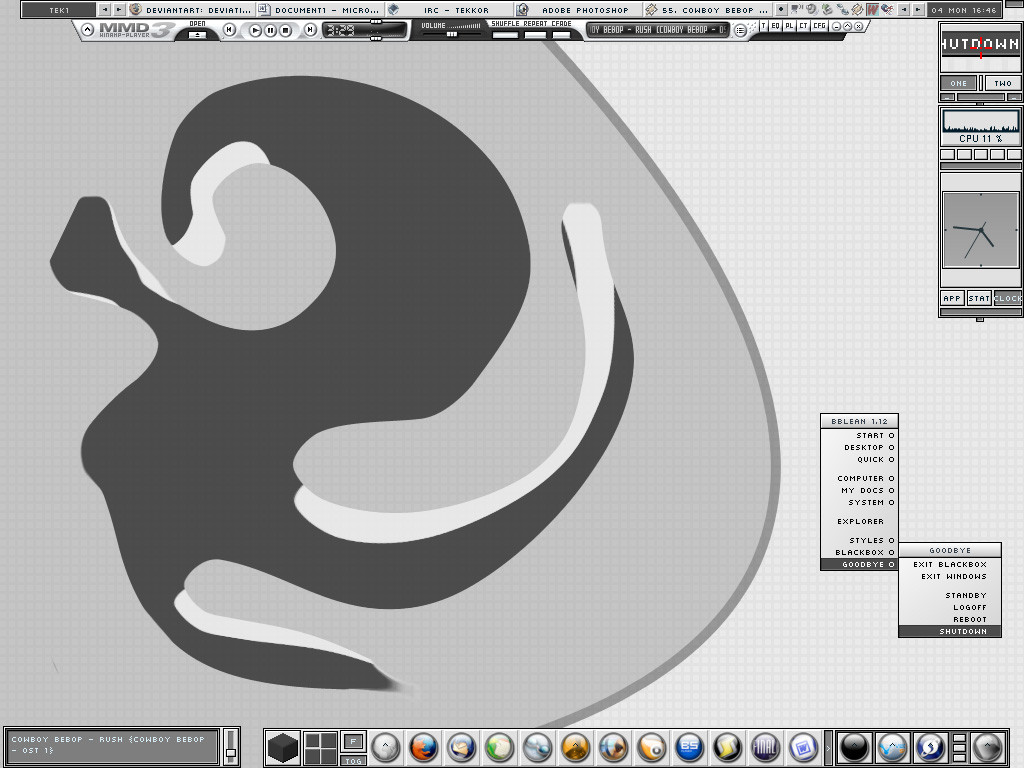Expand the Computer submenu

click(x=859, y=479)
